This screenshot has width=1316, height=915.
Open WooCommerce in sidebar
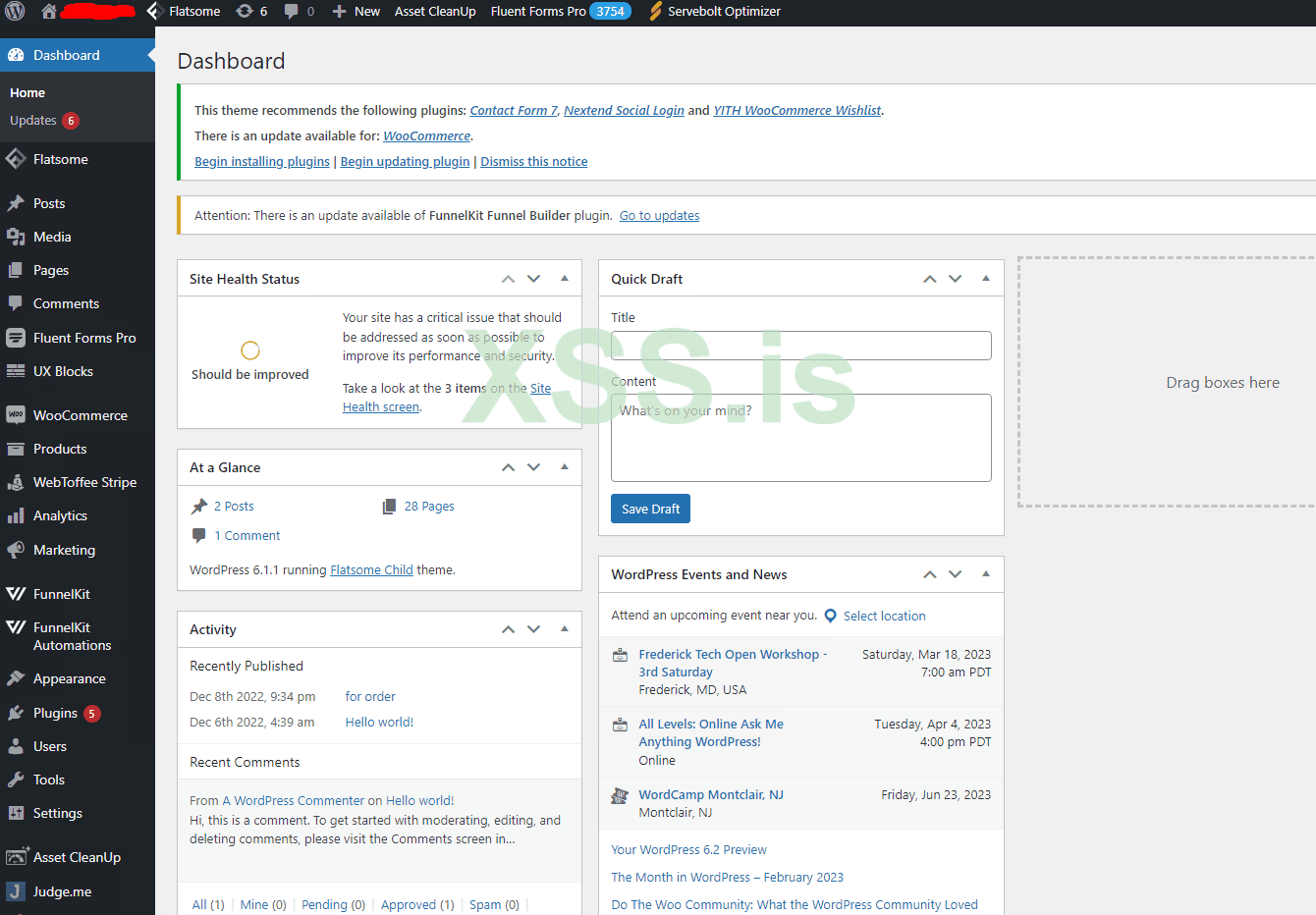click(x=78, y=415)
